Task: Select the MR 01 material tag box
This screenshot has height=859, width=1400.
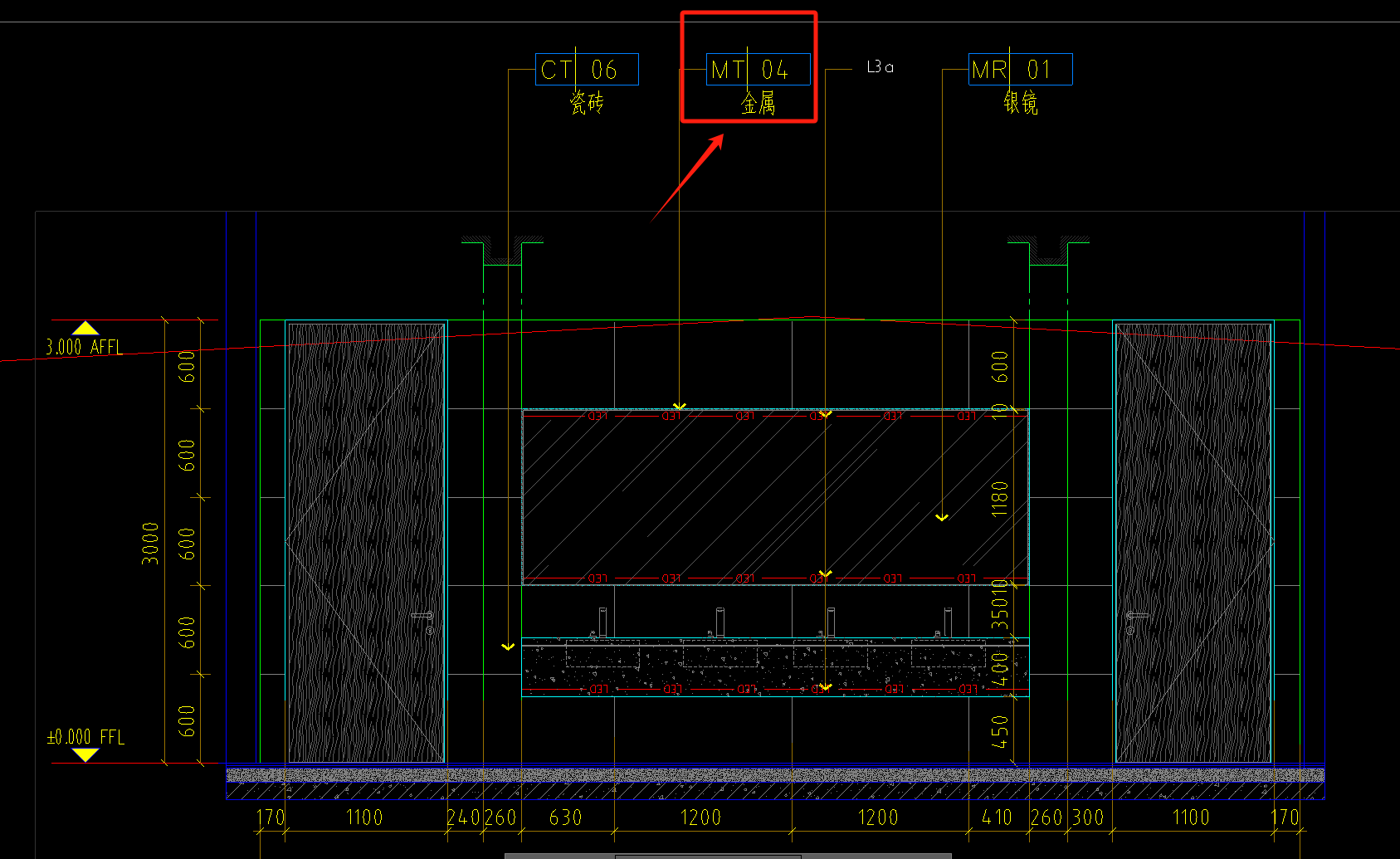Action: click(x=1020, y=70)
